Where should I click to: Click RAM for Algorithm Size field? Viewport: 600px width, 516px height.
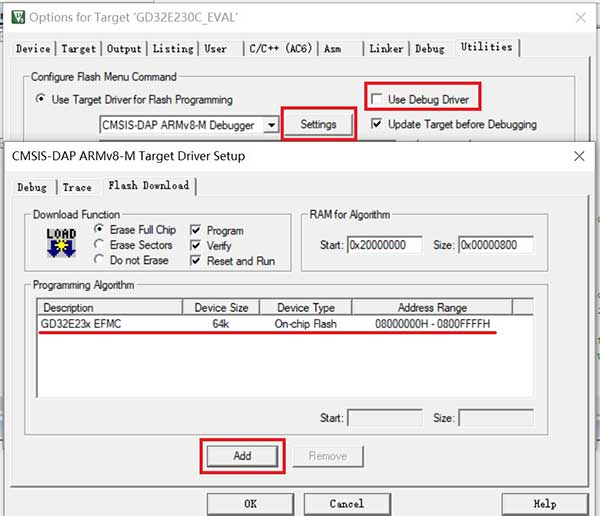(496, 245)
